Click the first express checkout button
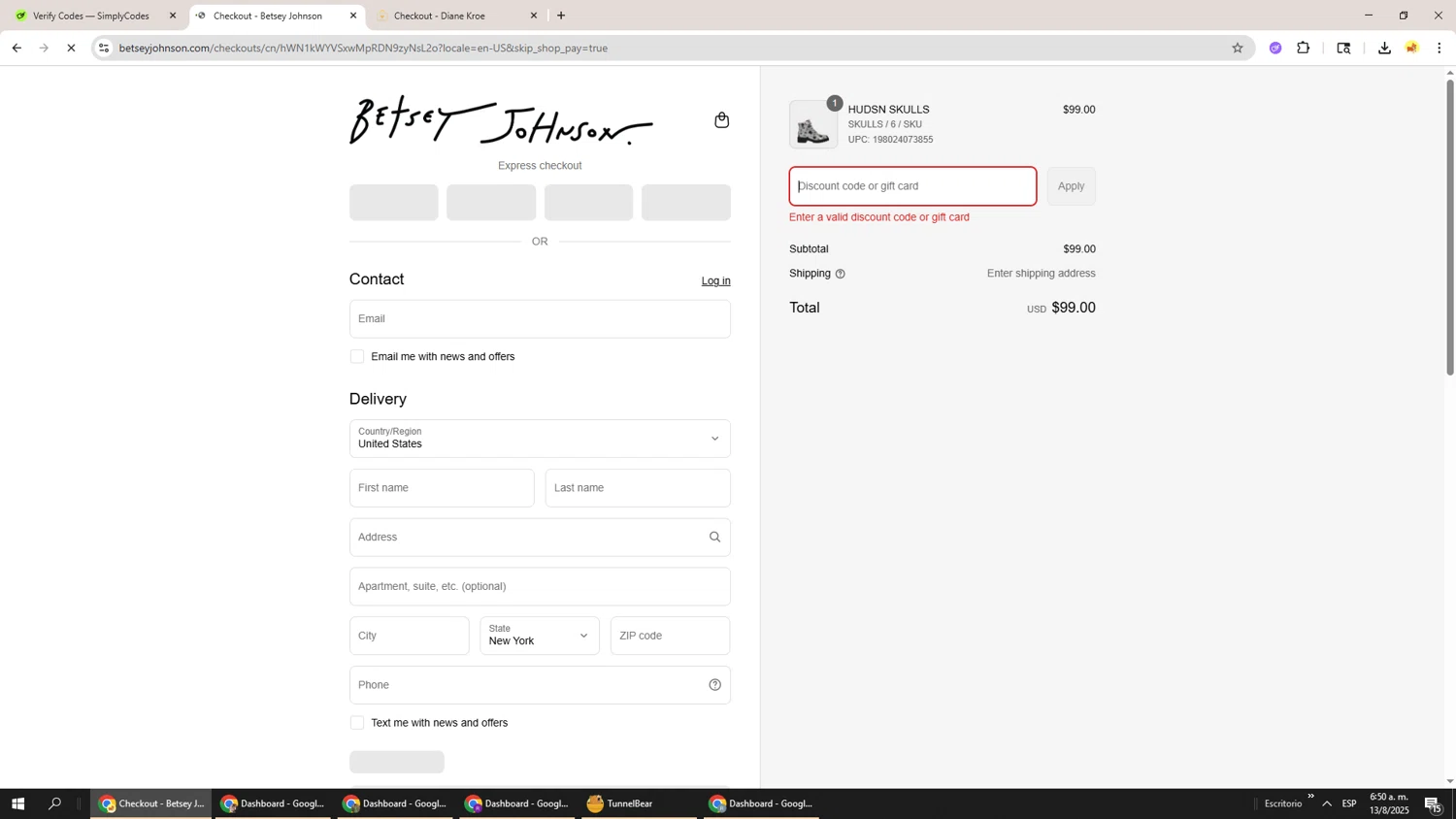Screen dimensions: 1456x819 point(394,203)
